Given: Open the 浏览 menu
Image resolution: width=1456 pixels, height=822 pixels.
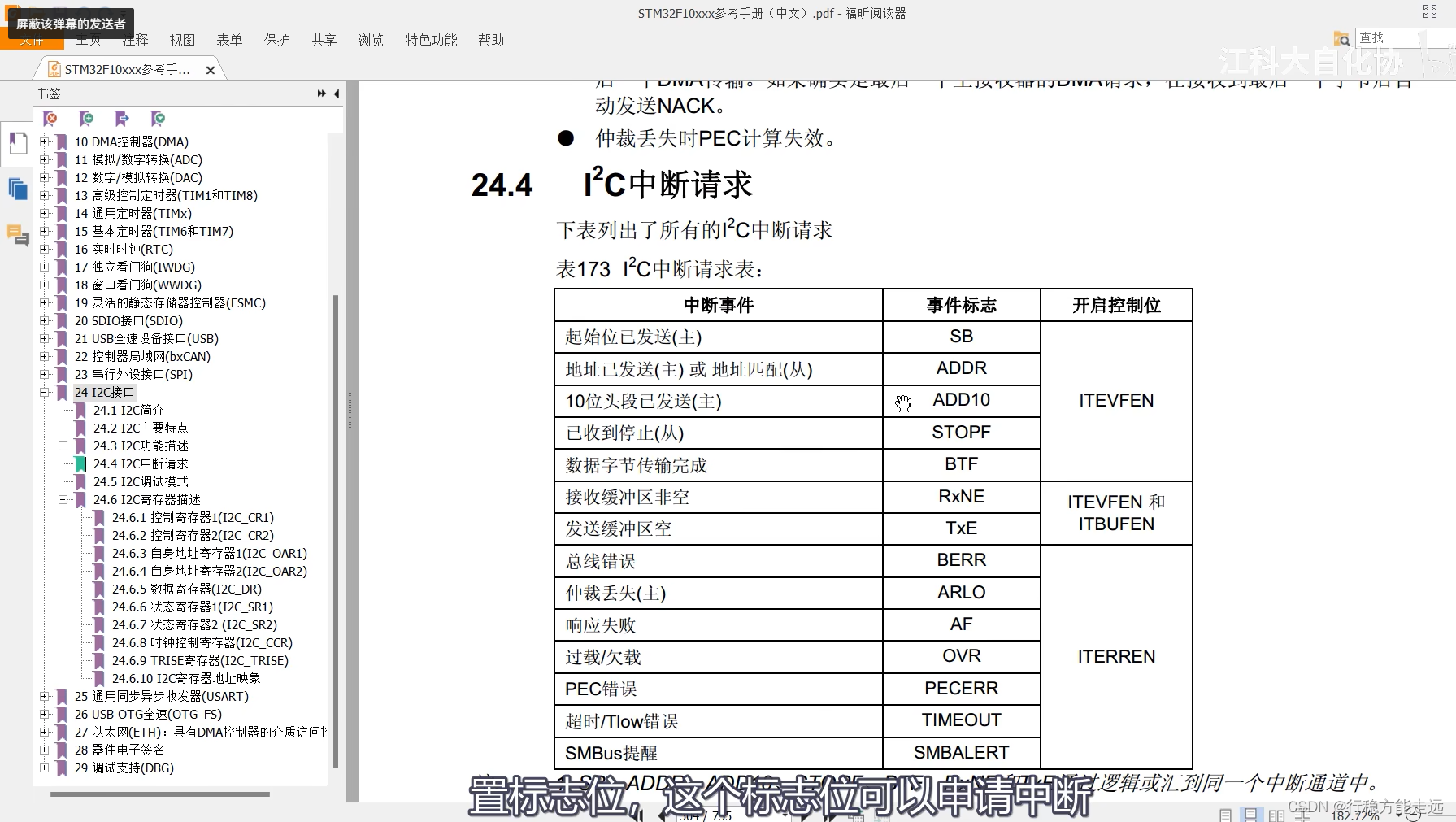Looking at the screenshot, I should tap(371, 40).
